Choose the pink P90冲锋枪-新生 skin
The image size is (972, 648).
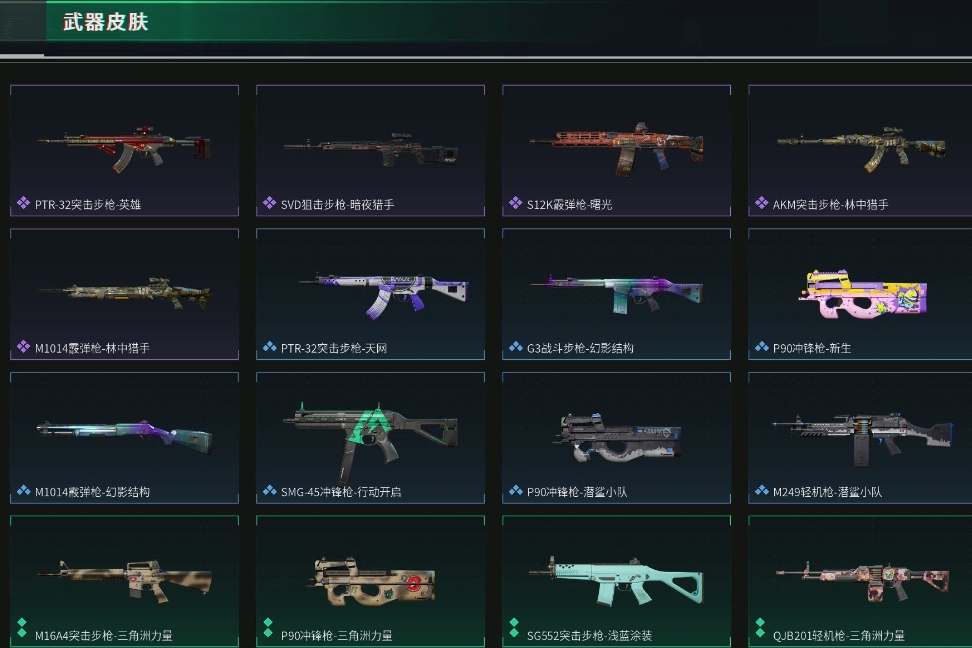[860, 295]
